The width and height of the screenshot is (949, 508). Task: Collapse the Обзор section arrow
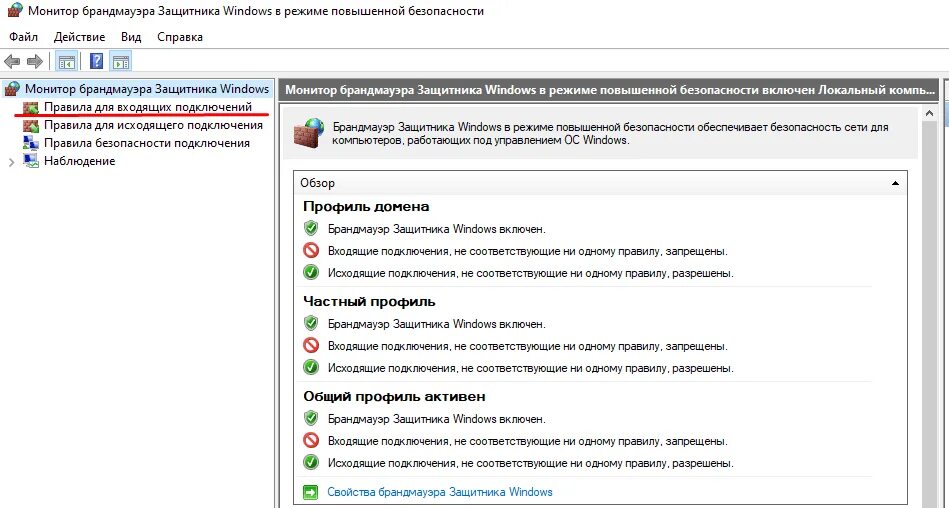click(895, 183)
